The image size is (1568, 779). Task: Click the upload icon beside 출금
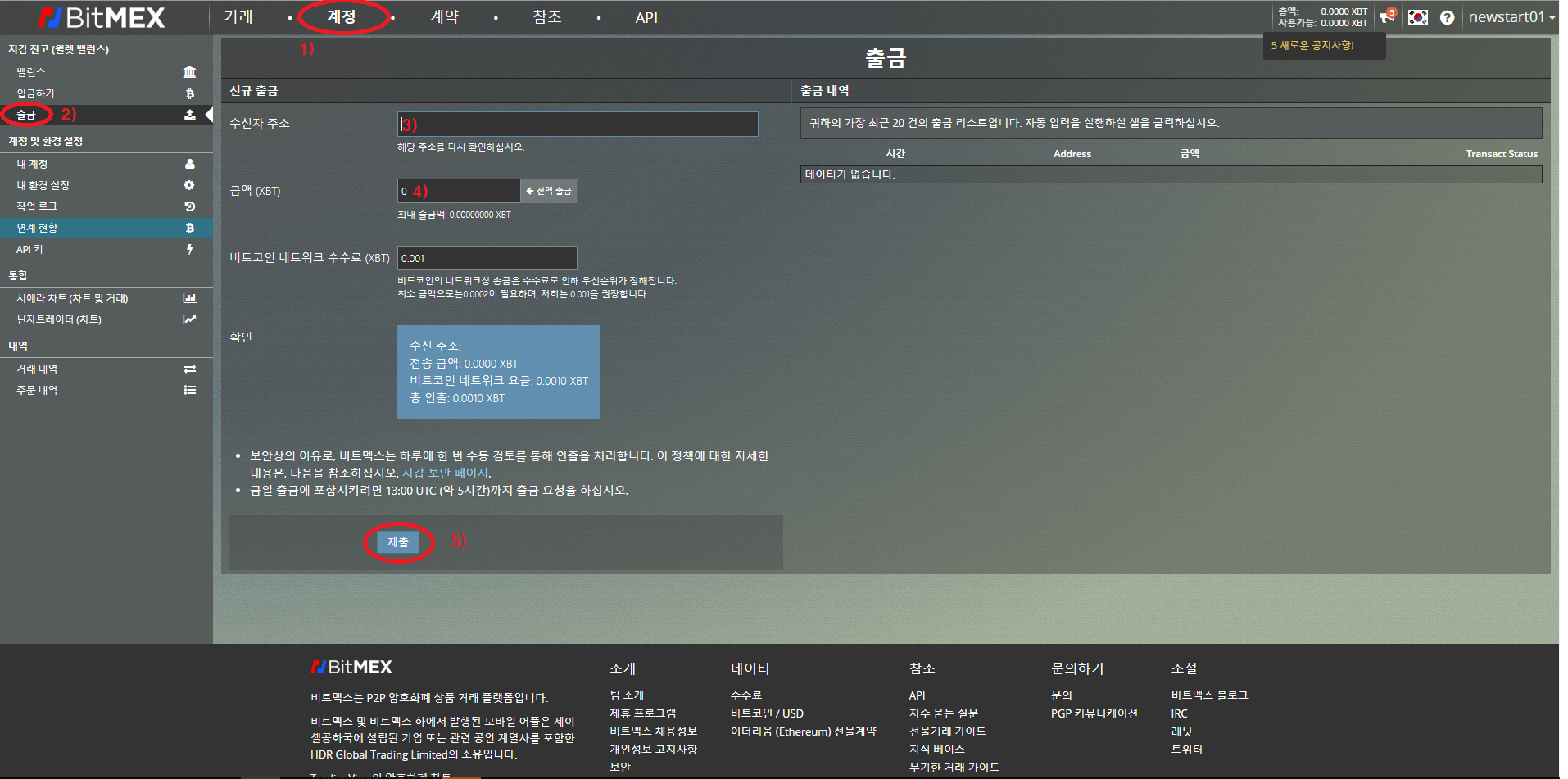point(189,115)
